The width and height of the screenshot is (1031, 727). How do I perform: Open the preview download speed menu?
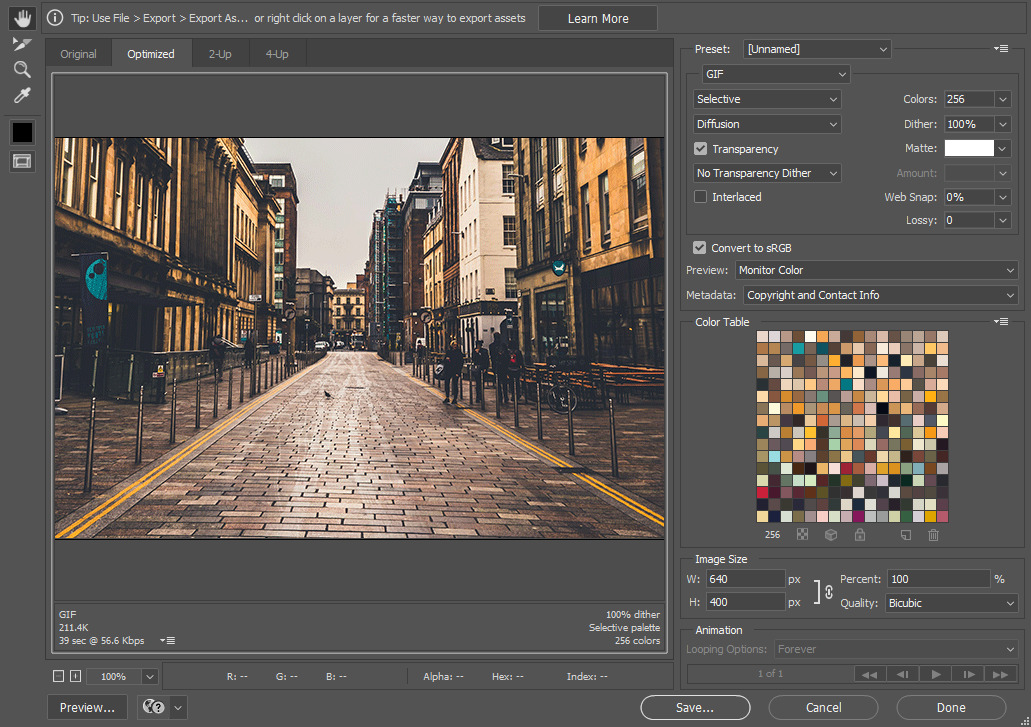pos(168,640)
